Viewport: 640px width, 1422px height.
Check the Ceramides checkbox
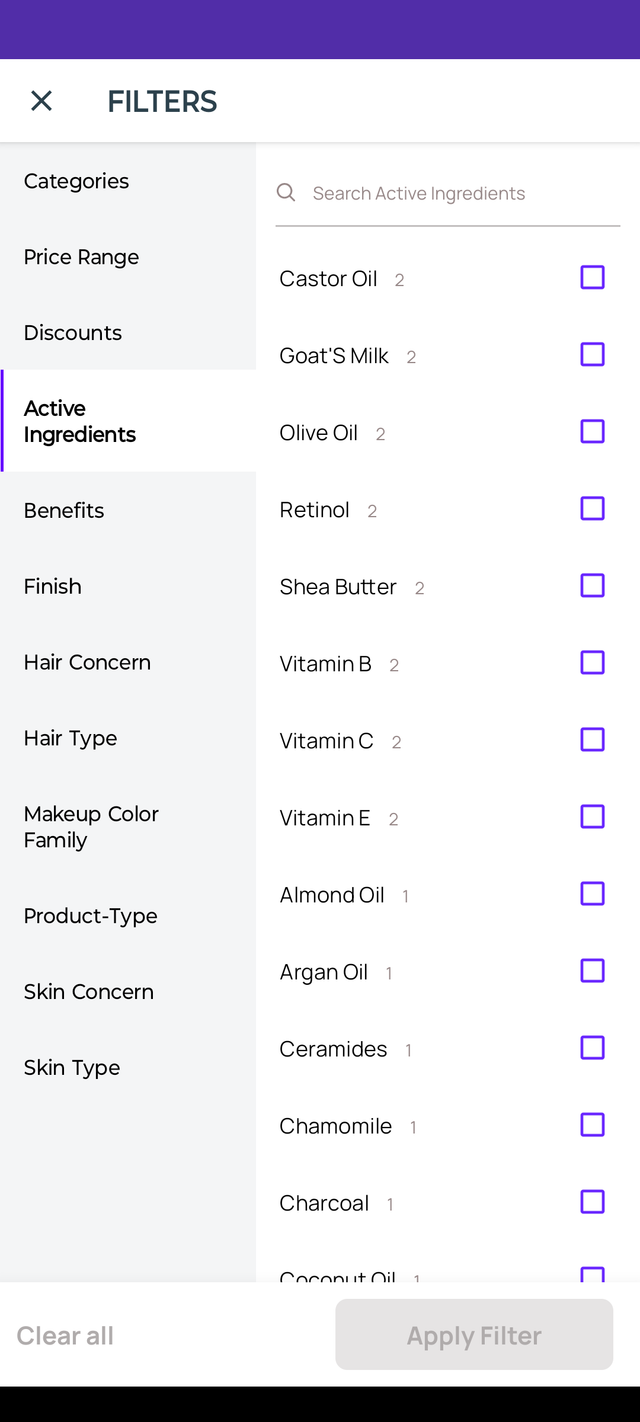(x=593, y=1047)
